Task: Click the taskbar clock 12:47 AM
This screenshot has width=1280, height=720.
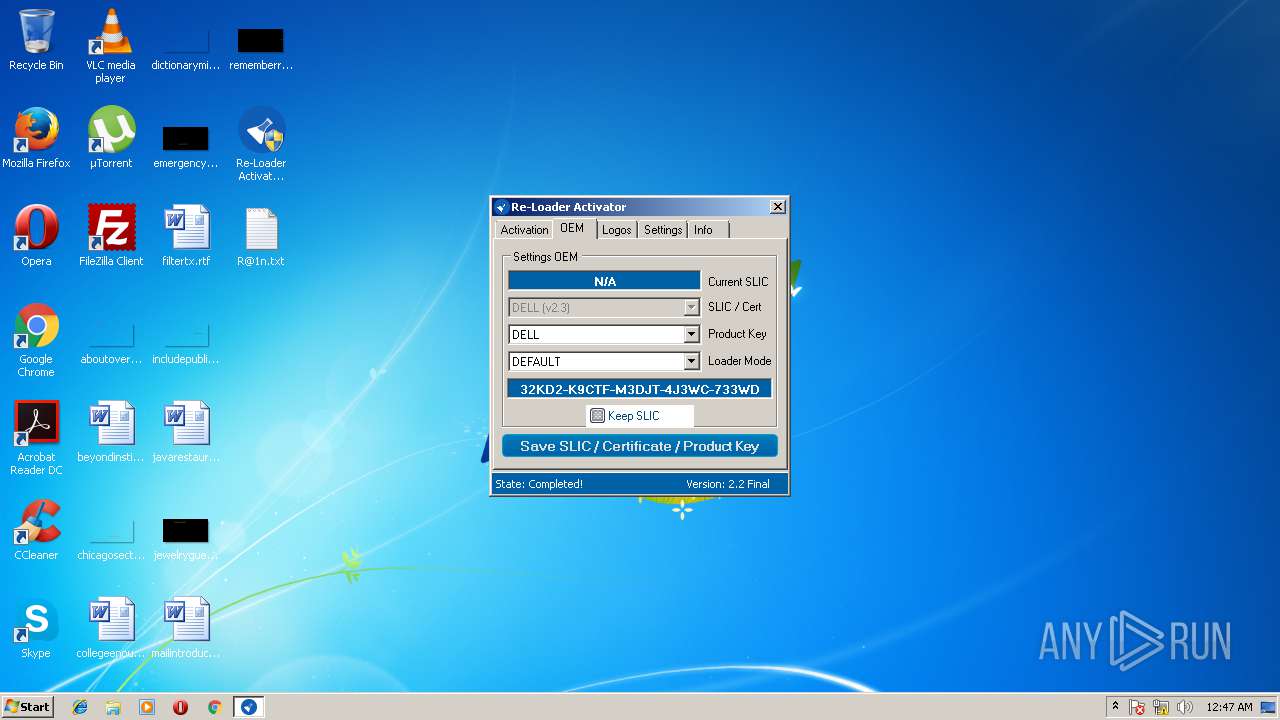Action: [1229, 707]
